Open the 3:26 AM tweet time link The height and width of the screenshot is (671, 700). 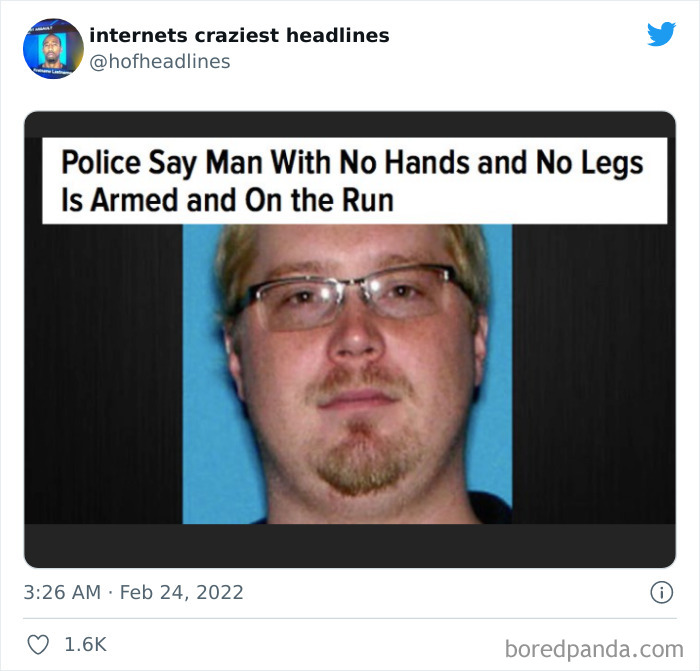coord(62,592)
